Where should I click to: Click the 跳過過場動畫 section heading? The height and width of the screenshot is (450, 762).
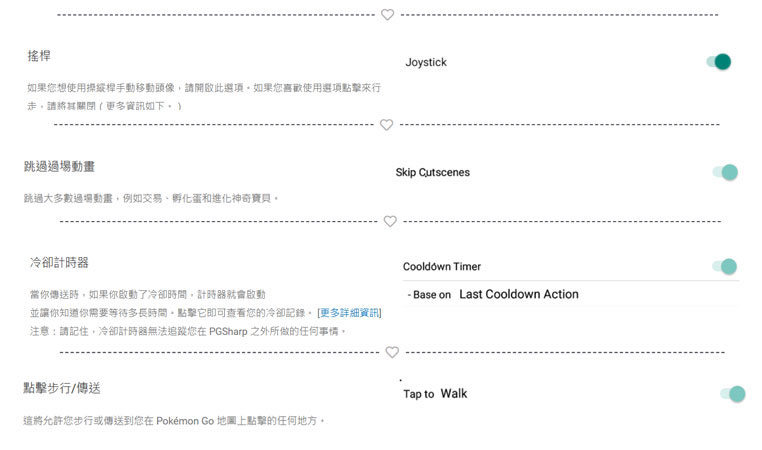(x=60, y=166)
